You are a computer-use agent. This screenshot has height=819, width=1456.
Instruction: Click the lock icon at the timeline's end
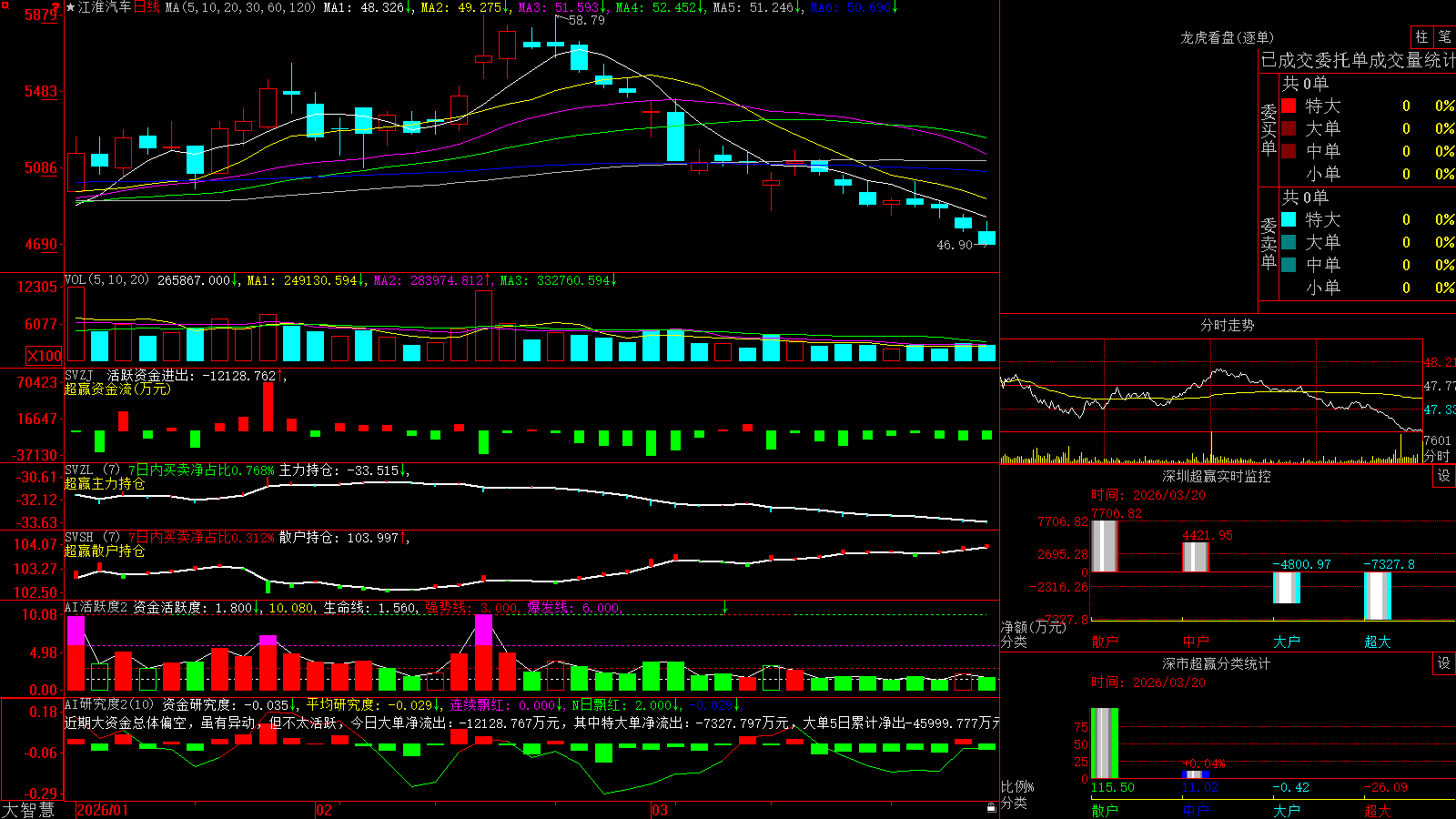[x=991, y=807]
